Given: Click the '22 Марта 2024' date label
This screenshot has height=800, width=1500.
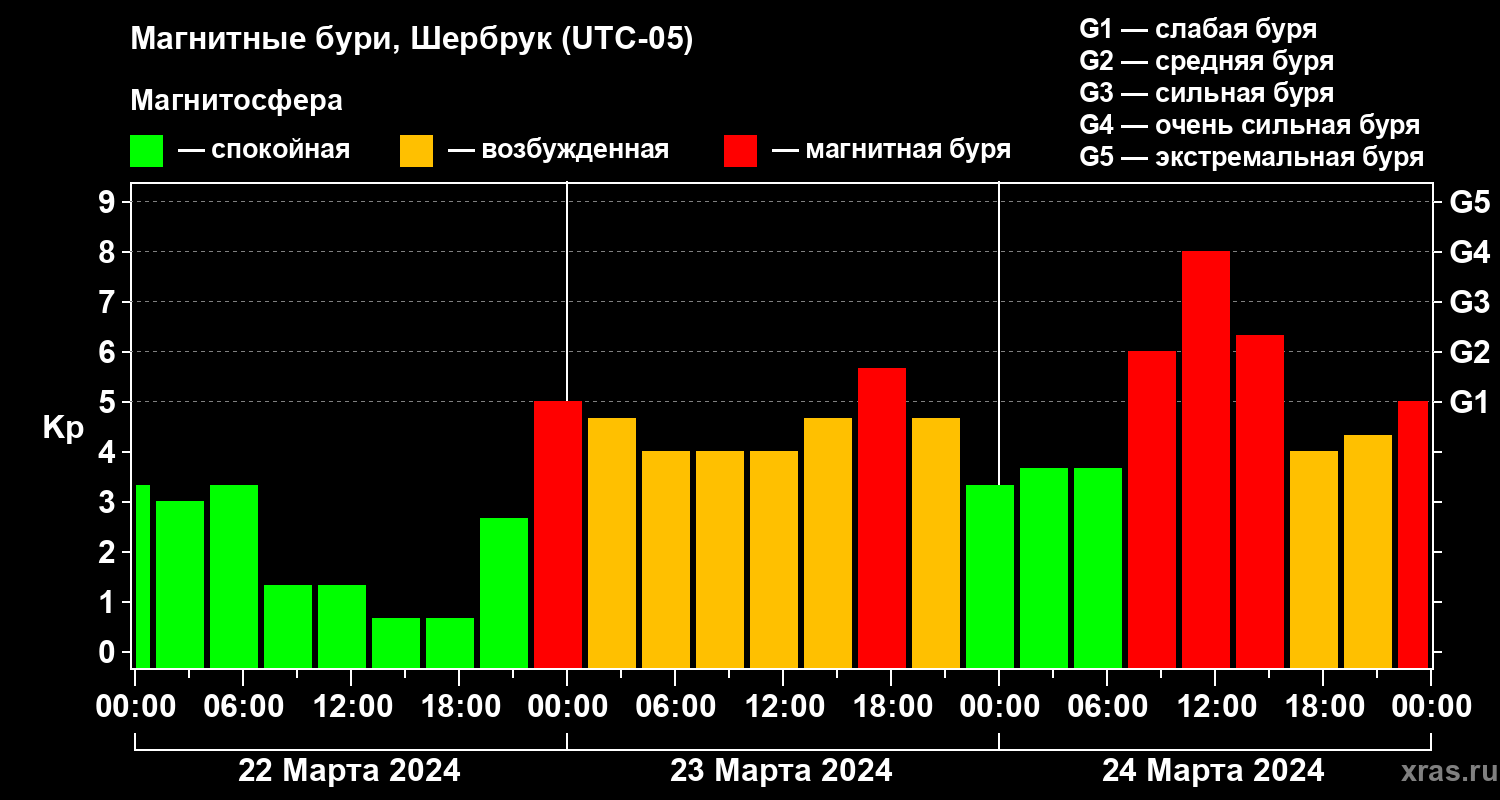Looking at the screenshot, I should (x=349, y=771).
